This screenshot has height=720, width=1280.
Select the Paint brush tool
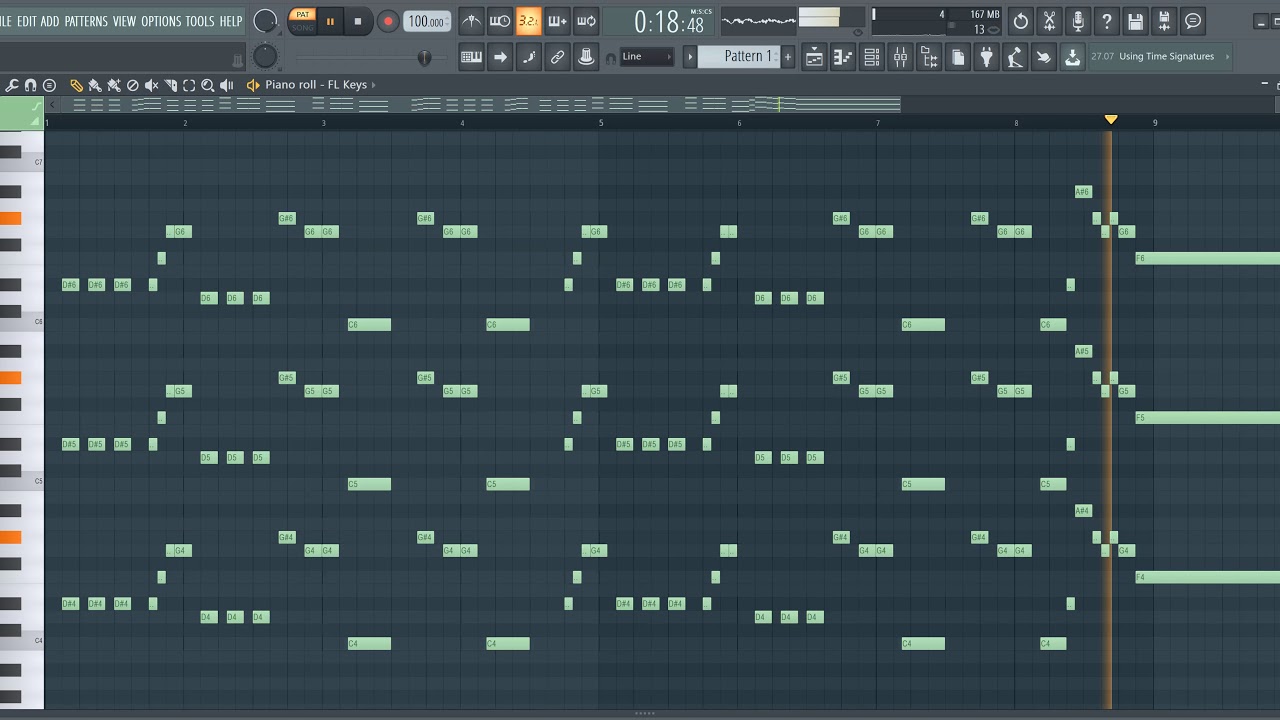[x=95, y=85]
